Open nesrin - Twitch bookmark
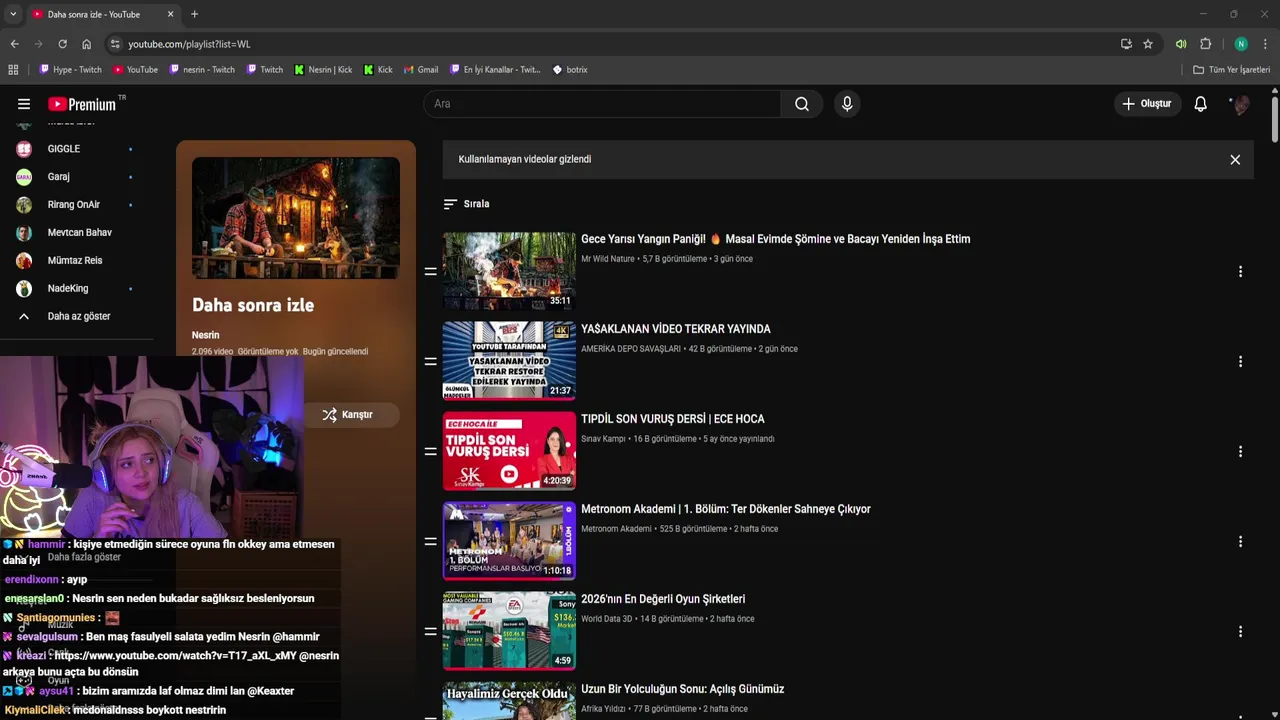 [x=202, y=70]
